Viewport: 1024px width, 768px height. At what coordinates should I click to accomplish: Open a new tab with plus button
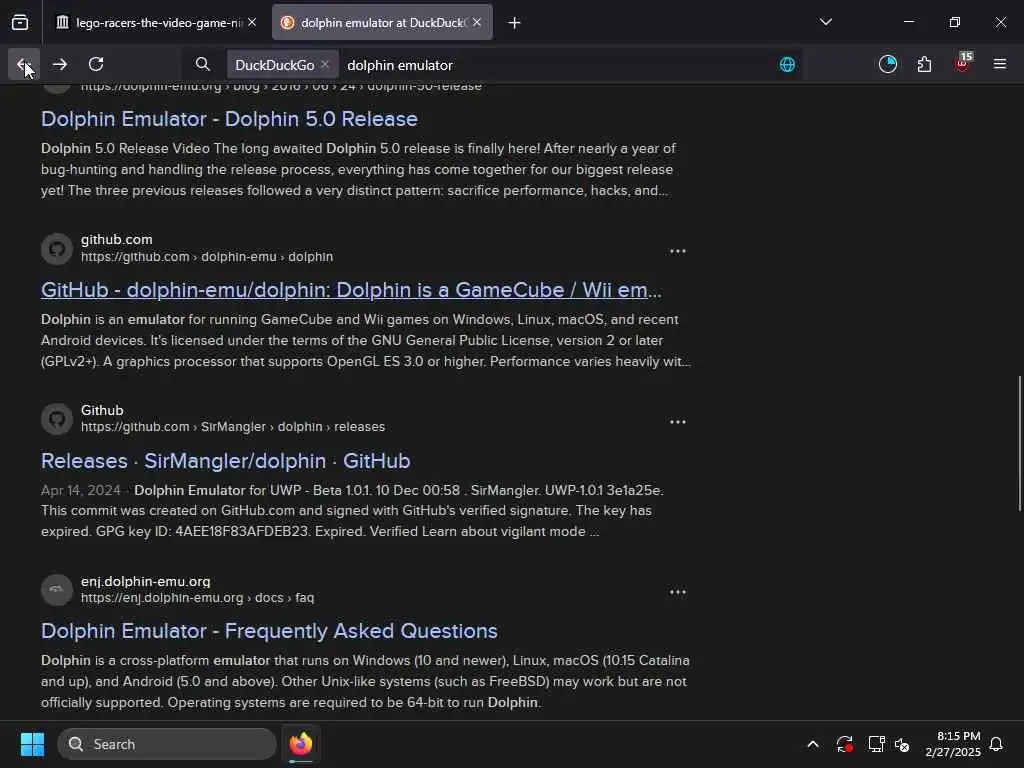[515, 23]
